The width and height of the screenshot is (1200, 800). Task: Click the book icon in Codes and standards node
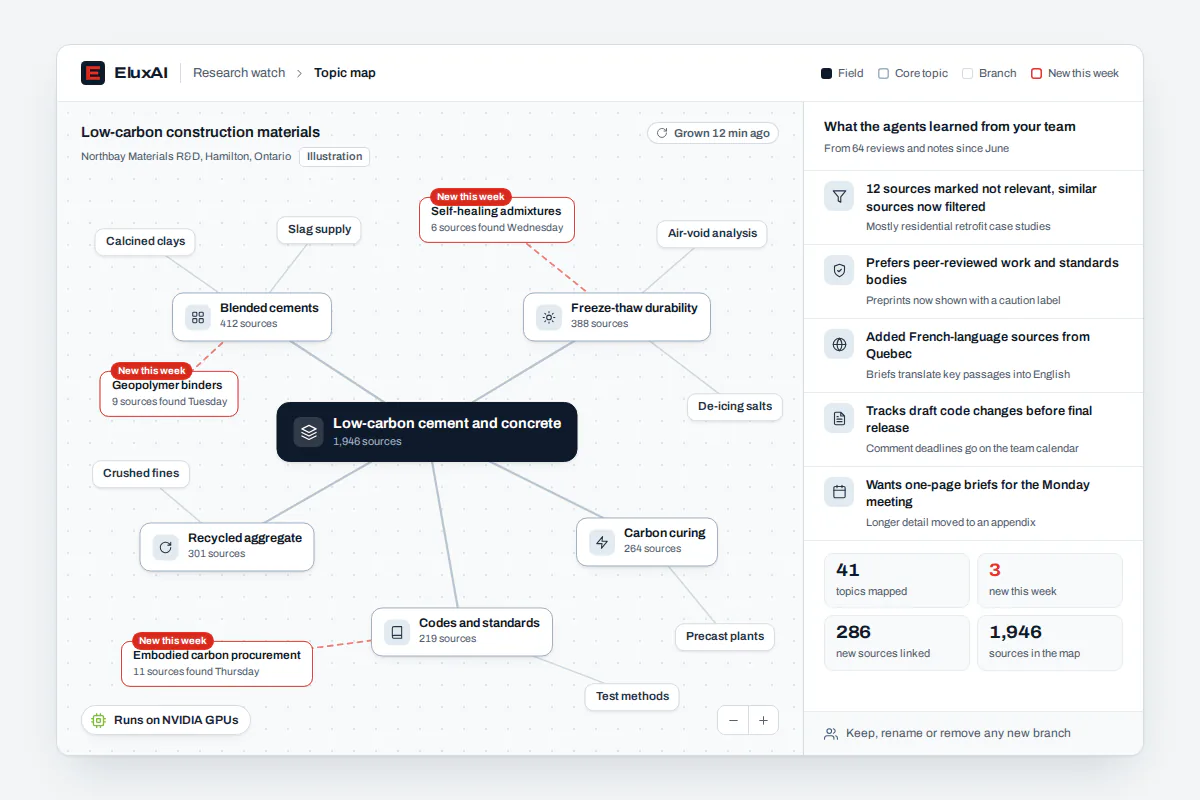coord(397,632)
